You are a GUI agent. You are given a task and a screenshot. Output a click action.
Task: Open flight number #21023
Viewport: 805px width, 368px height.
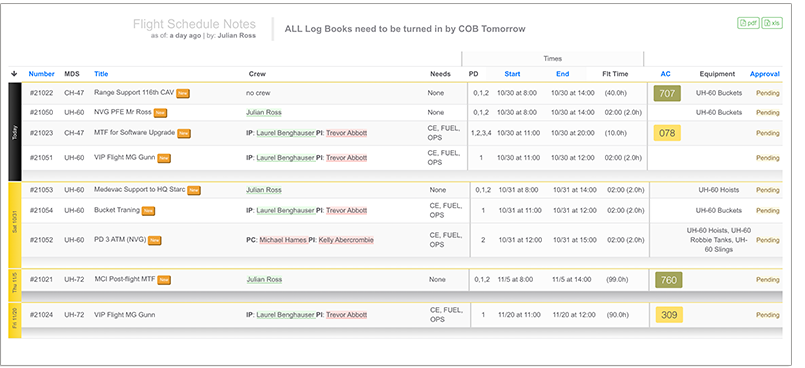click(x=41, y=133)
